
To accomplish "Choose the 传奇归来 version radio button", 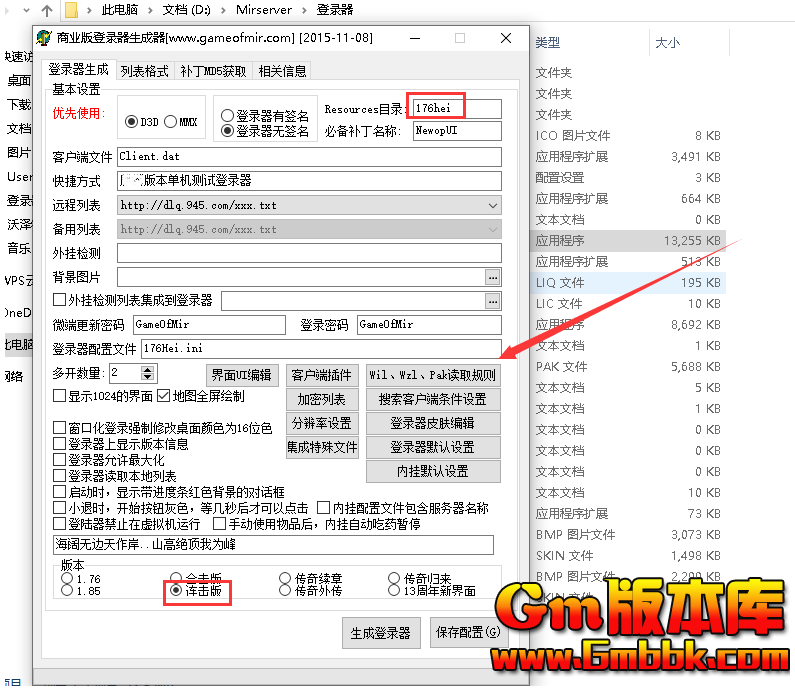I will pyautogui.click(x=395, y=578).
